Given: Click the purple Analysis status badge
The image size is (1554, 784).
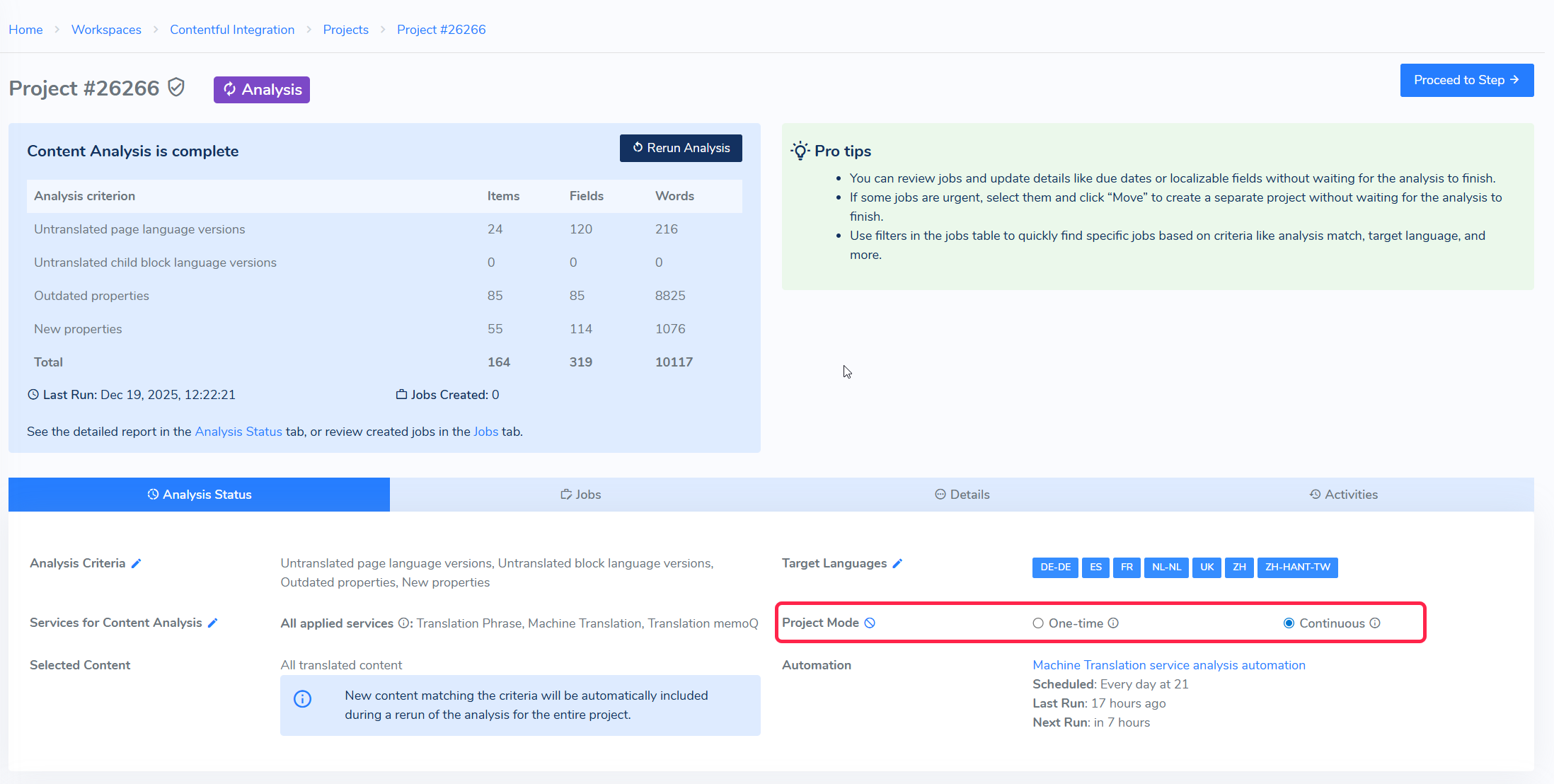Looking at the screenshot, I should click(262, 89).
